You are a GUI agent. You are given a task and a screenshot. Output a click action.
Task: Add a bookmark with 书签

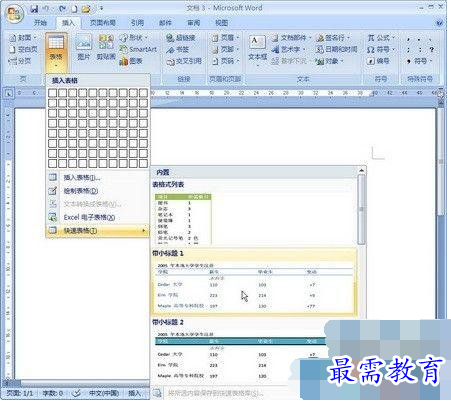tap(178, 49)
